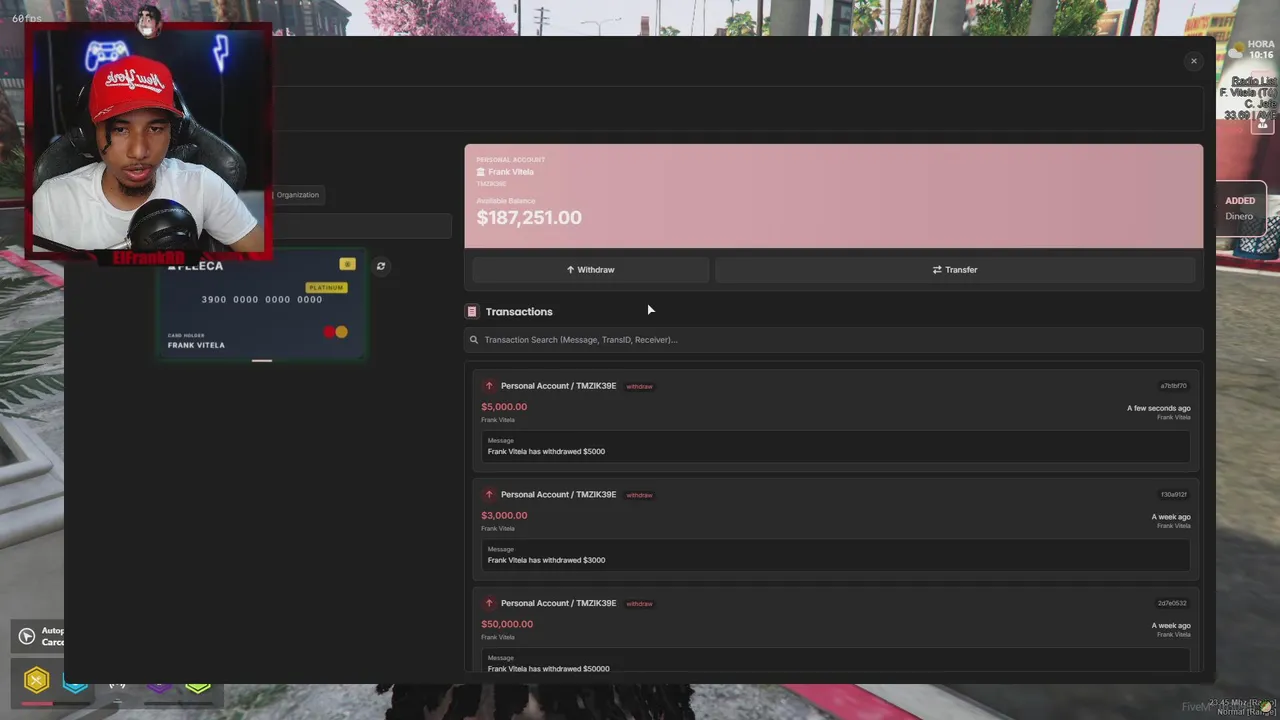Click the white carousel indicator under the card
Screen dimensions: 1280x720
point(261,360)
